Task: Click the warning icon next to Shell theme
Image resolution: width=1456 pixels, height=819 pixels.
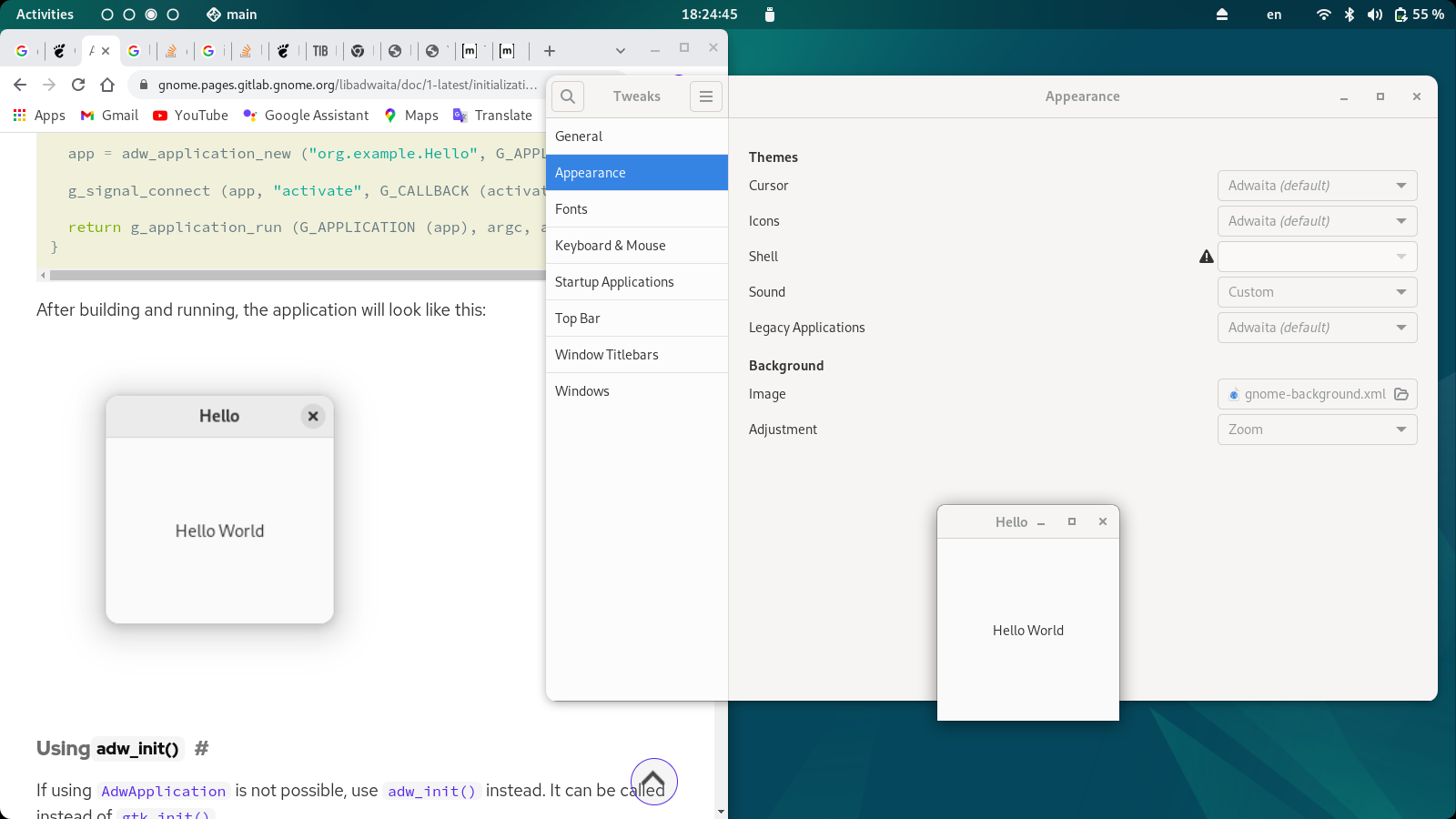Action: point(1206,257)
